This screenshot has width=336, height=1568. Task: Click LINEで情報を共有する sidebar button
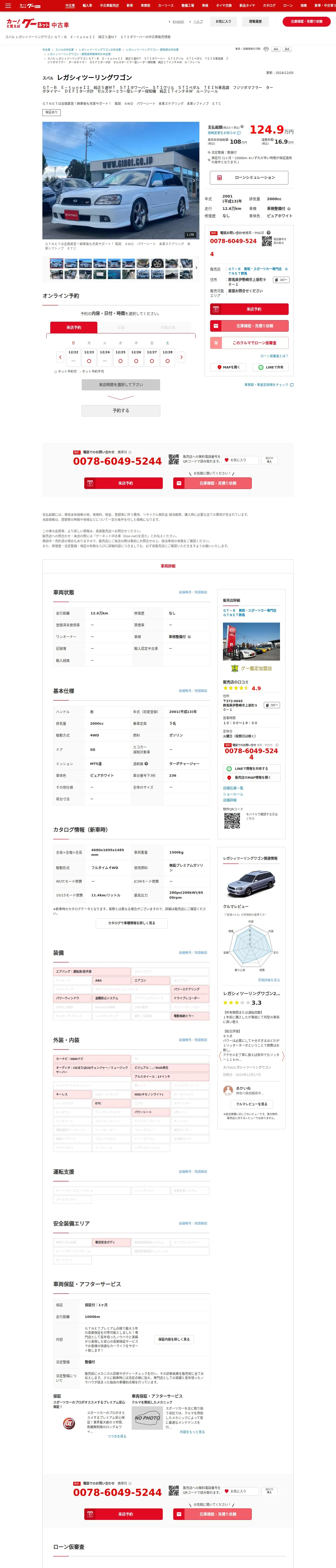pyautogui.click(x=251, y=769)
